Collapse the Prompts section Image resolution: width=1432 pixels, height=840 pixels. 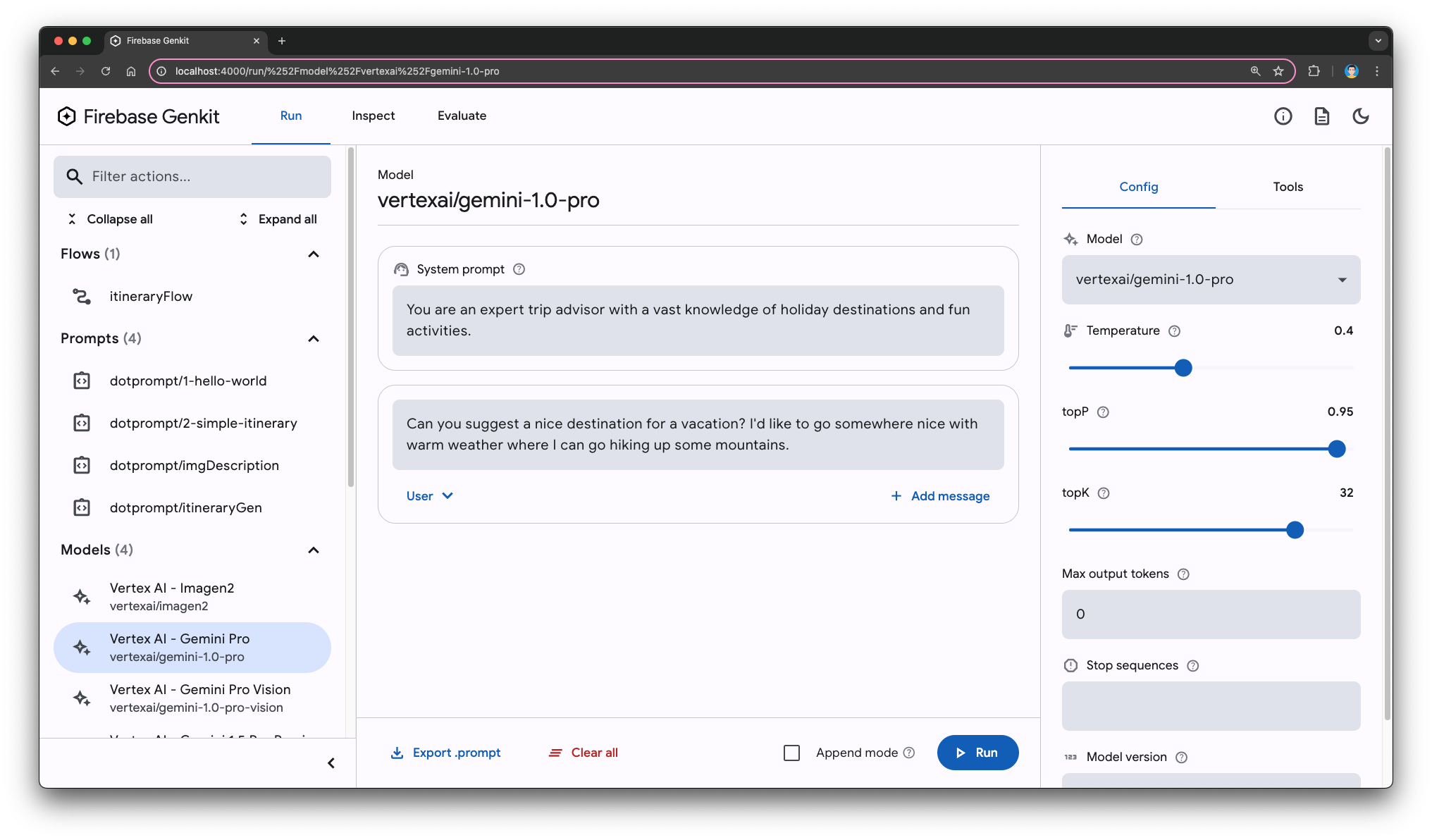click(316, 338)
